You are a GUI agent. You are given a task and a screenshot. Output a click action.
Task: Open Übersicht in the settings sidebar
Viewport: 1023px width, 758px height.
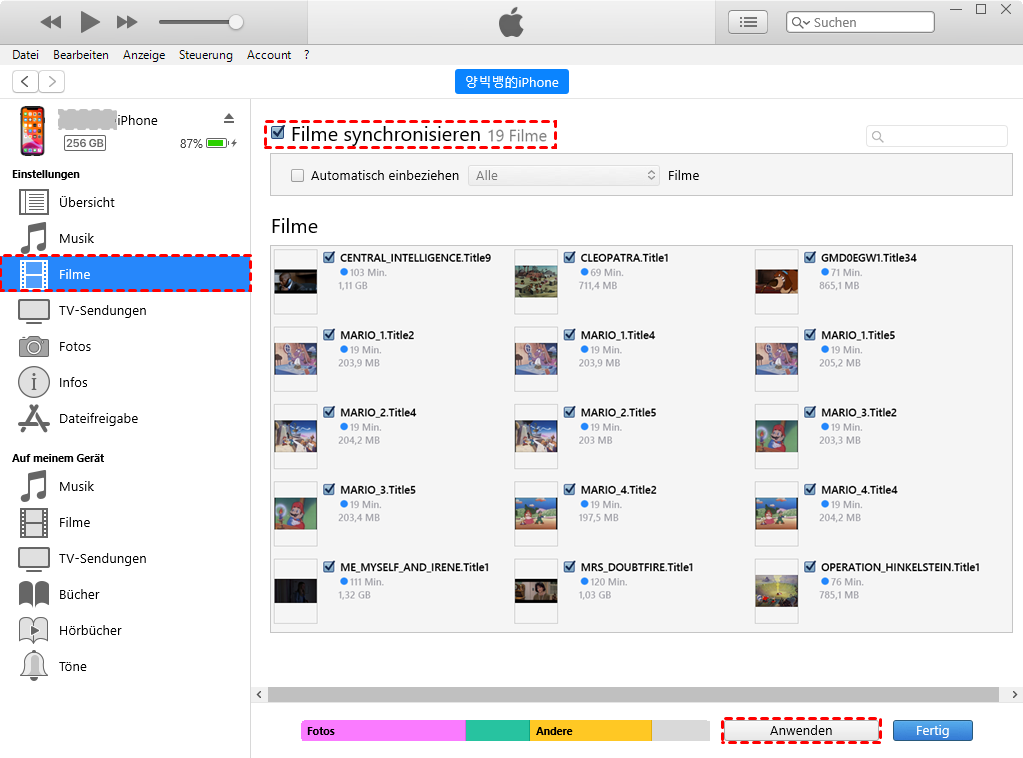125,202
